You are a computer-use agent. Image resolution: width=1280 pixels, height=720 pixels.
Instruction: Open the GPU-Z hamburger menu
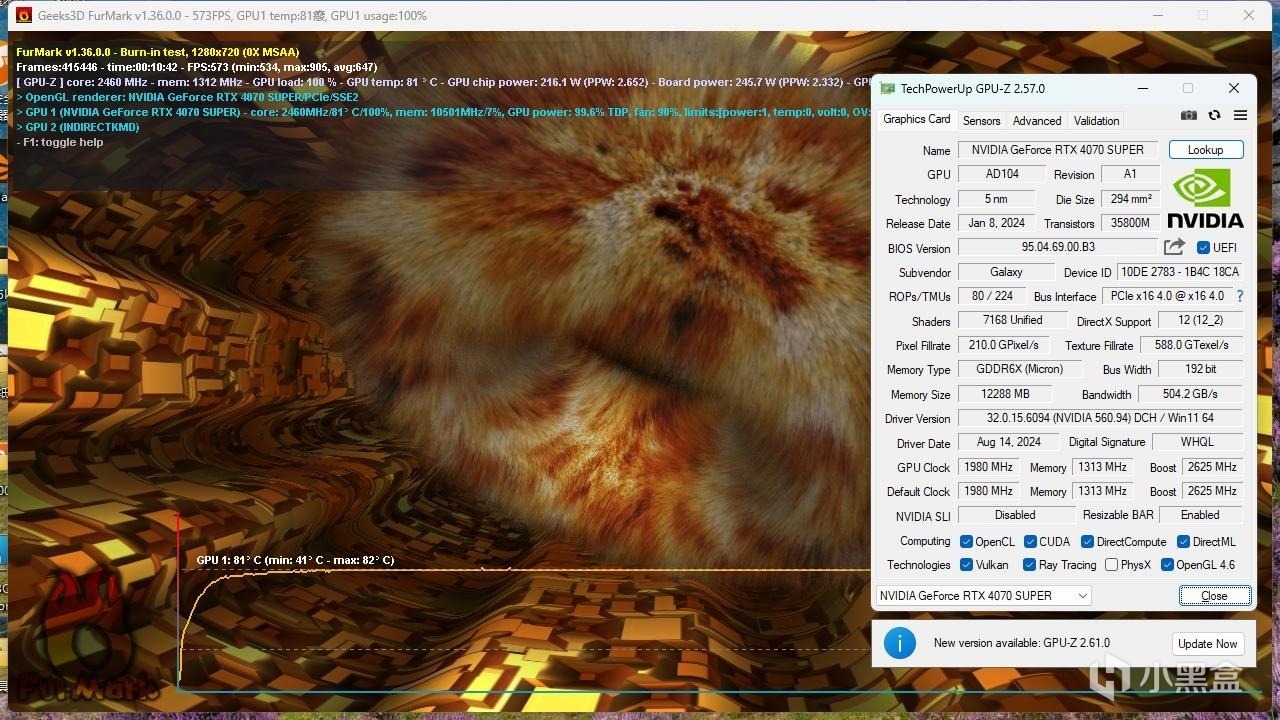(x=1240, y=116)
